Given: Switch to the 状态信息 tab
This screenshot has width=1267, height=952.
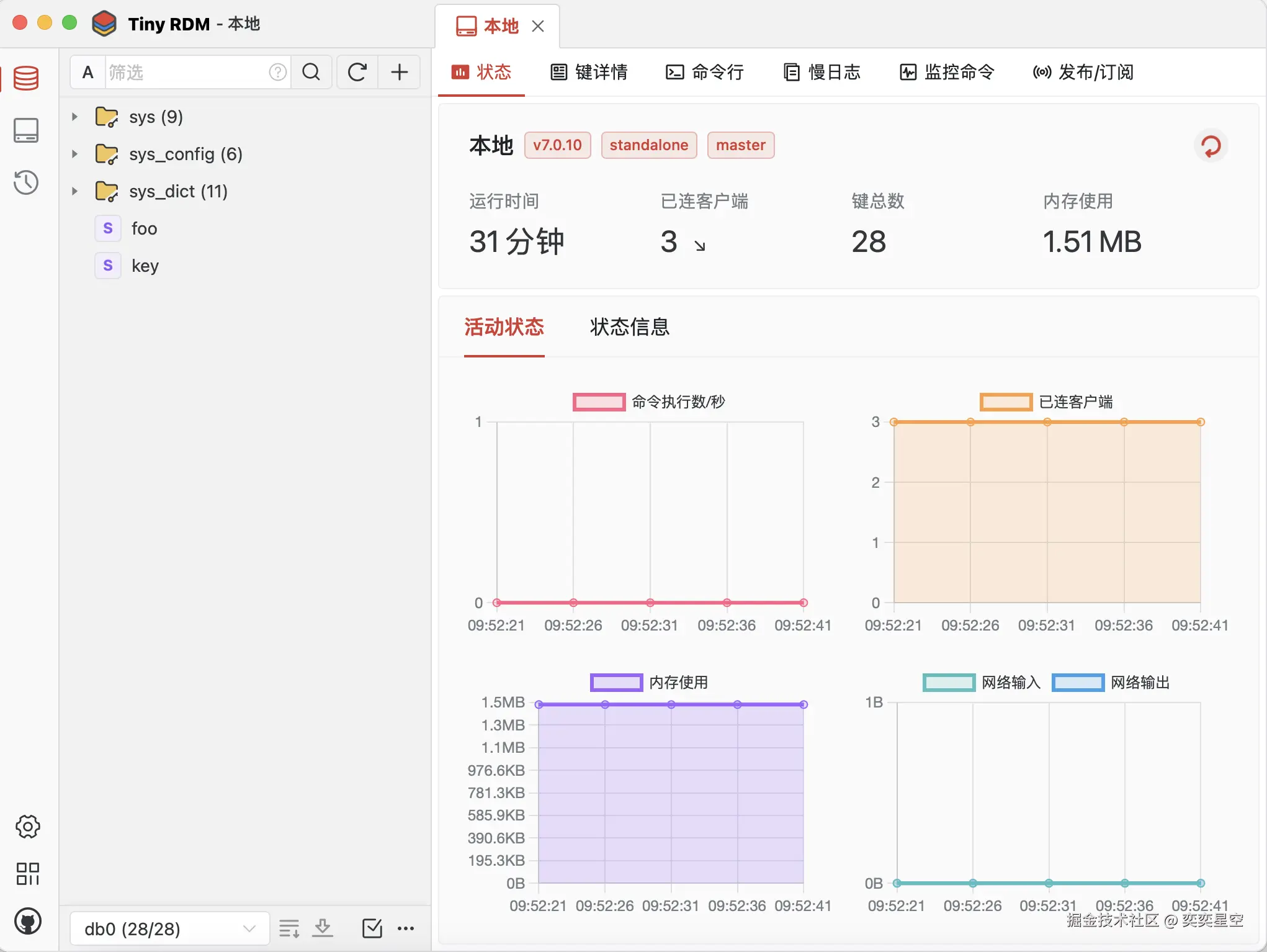Looking at the screenshot, I should click(630, 327).
